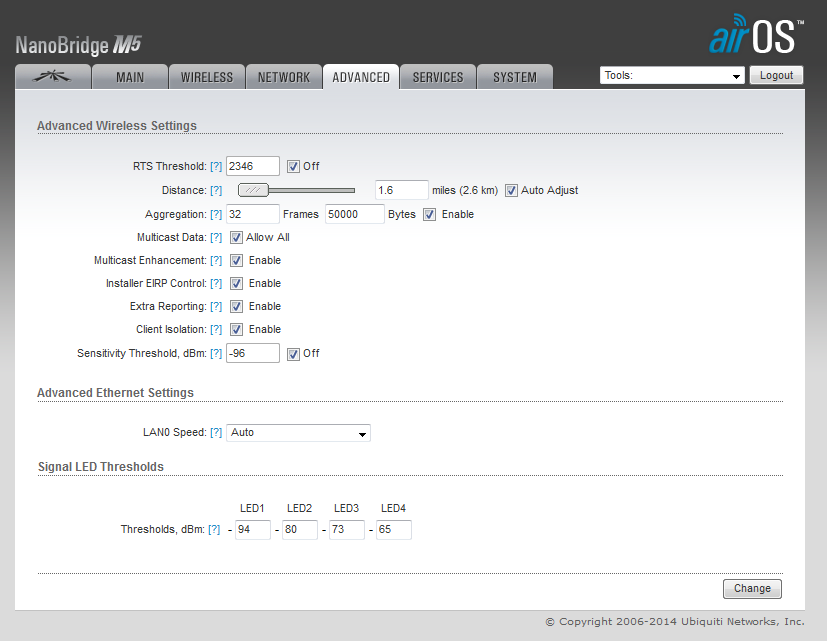
Task: Open the Ubiquiti logo tab
Action: tap(53, 77)
